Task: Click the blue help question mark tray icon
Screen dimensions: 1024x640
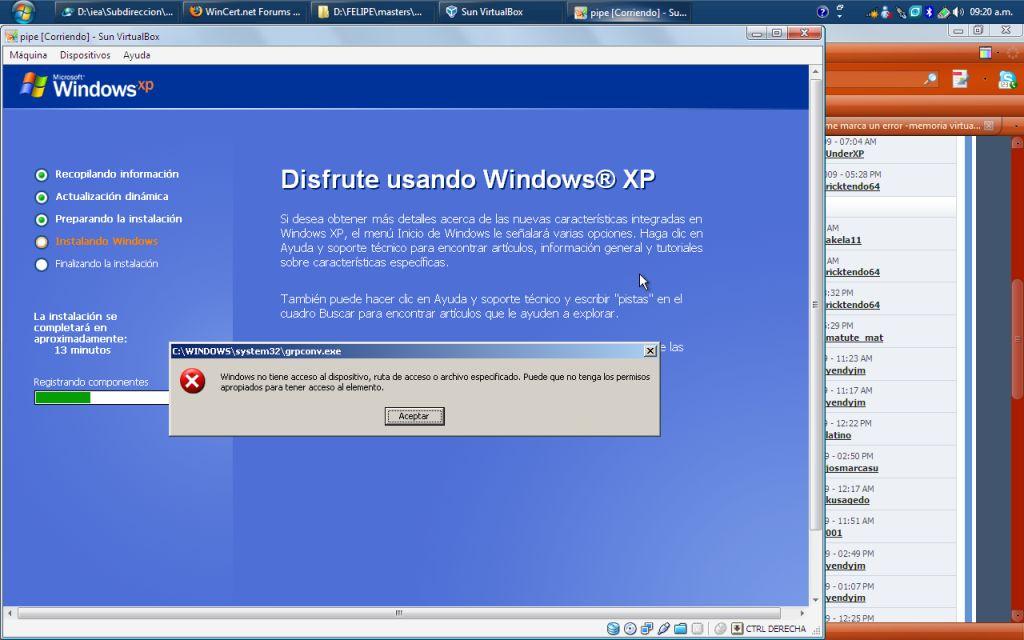Action: tap(823, 12)
